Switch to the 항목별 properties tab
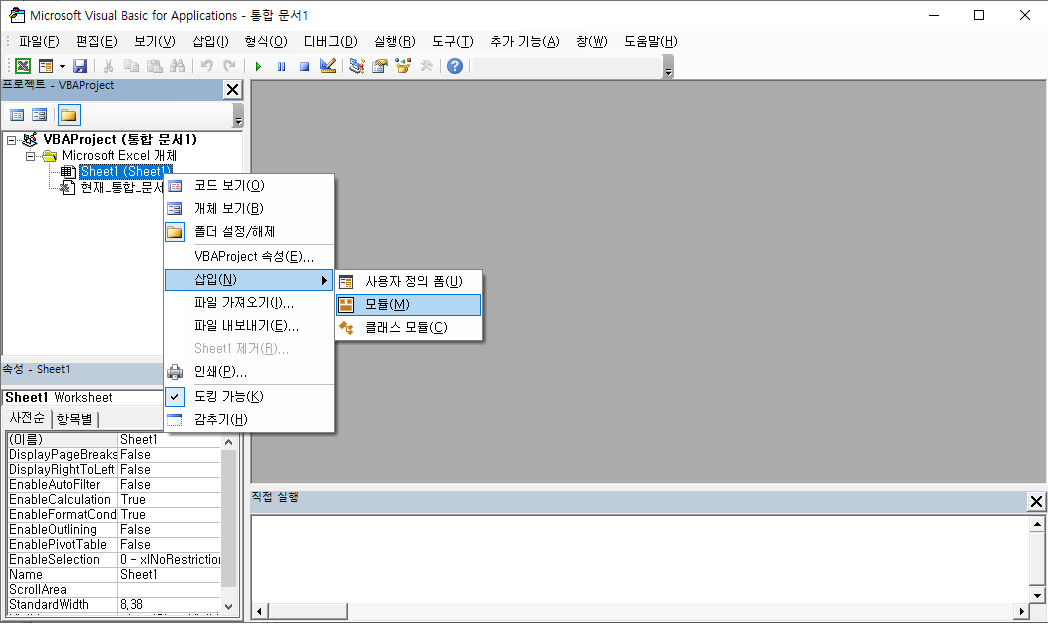The width and height of the screenshot is (1048, 624). pos(74,419)
